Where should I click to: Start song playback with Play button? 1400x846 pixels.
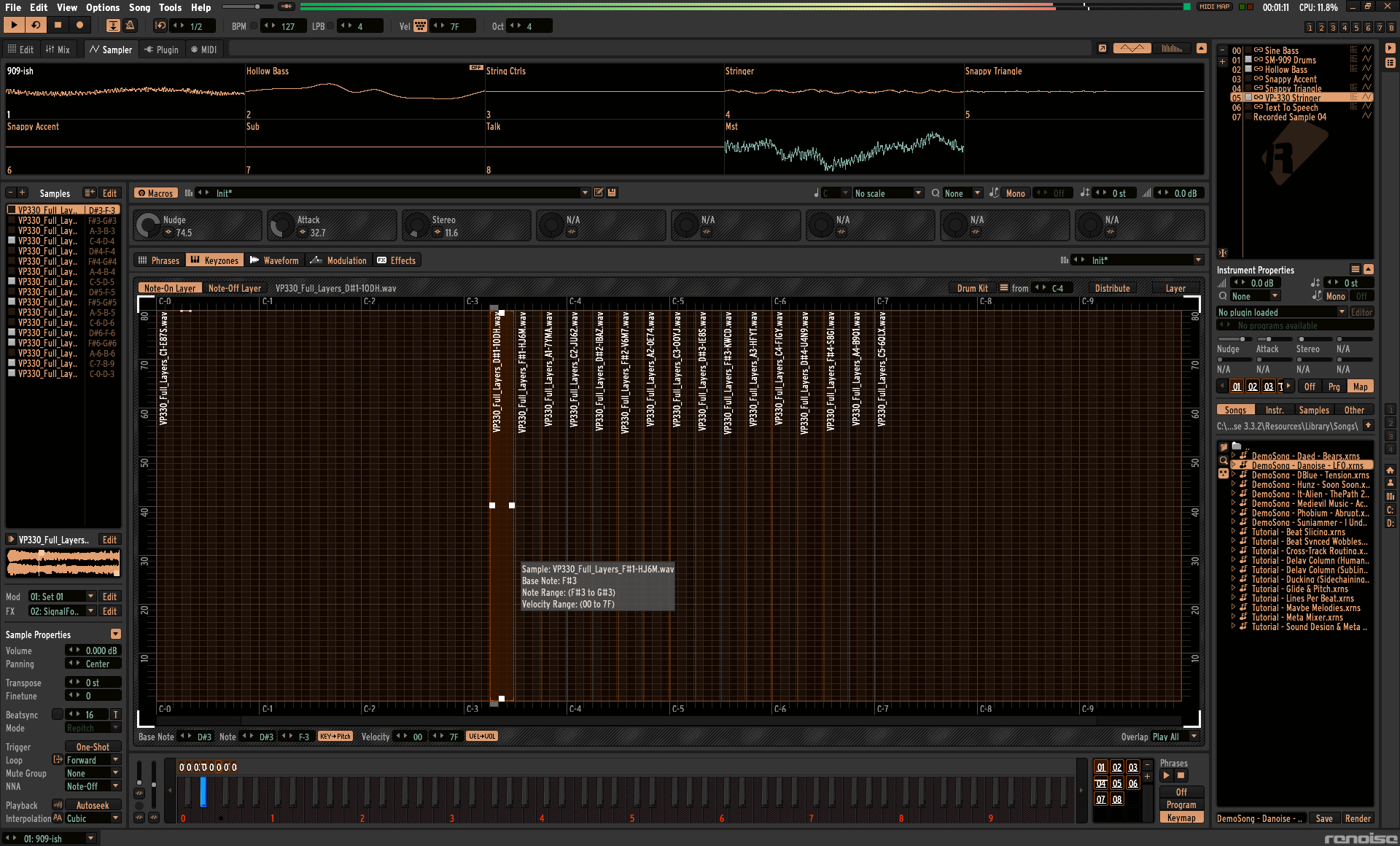[x=14, y=26]
